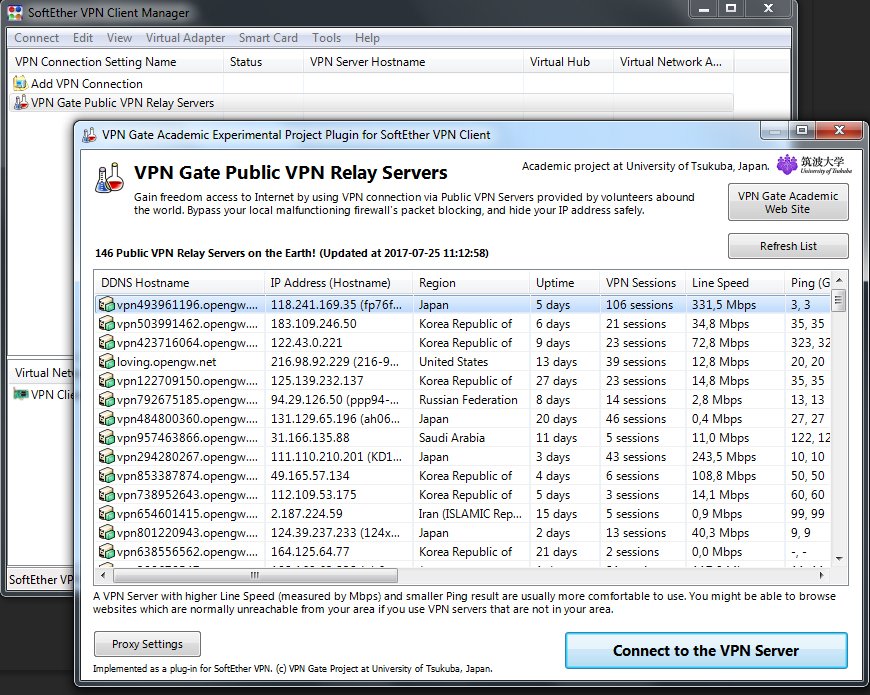Click the VPN Gate Public VPN Relay Servers flask icon in Client Manager

(21, 103)
